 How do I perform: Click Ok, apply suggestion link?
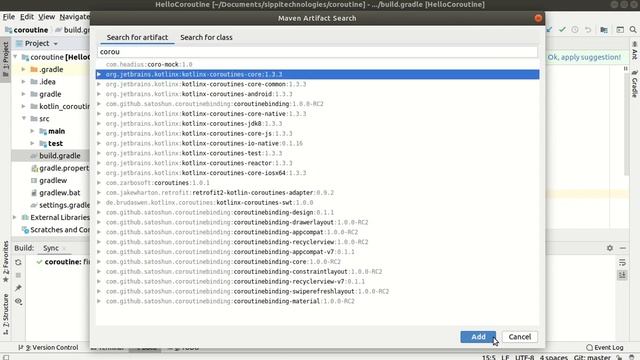point(584,57)
